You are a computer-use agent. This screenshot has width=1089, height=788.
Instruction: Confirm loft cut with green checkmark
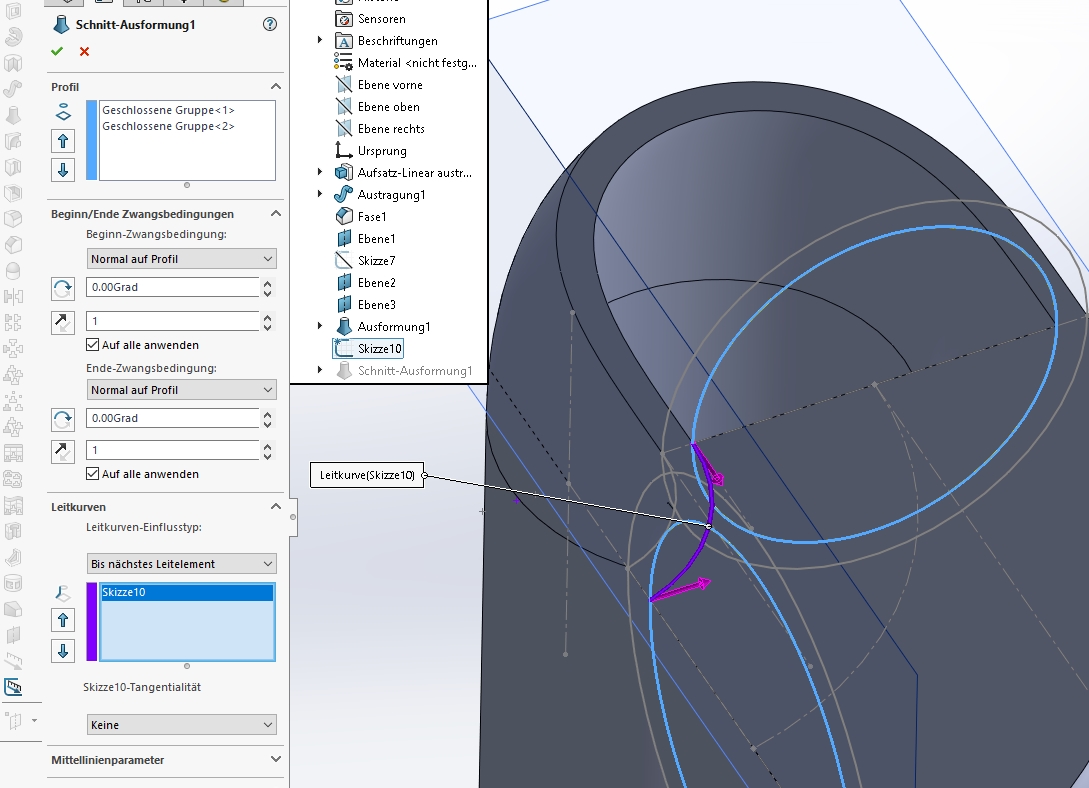click(x=57, y=51)
